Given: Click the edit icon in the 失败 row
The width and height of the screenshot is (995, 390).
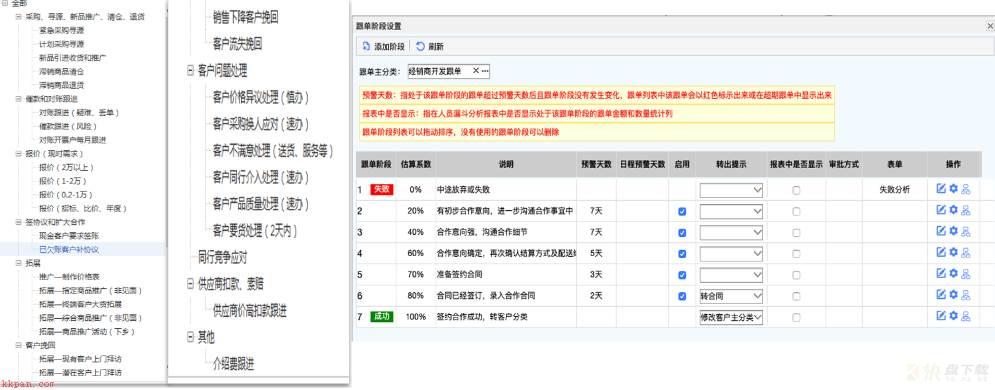Looking at the screenshot, I should coord(941,189).
